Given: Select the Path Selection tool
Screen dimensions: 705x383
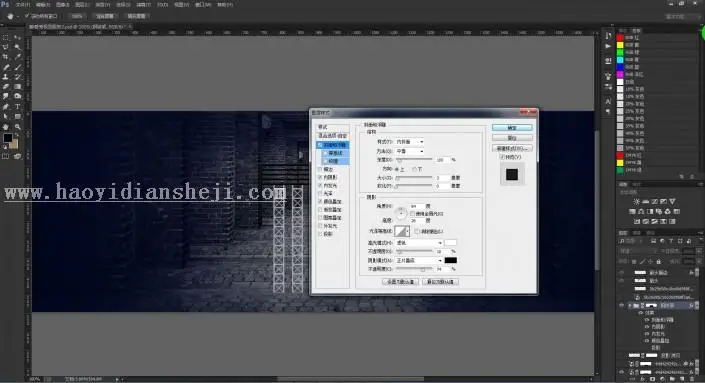Looking at the screenshot, I should coord(5,116).
